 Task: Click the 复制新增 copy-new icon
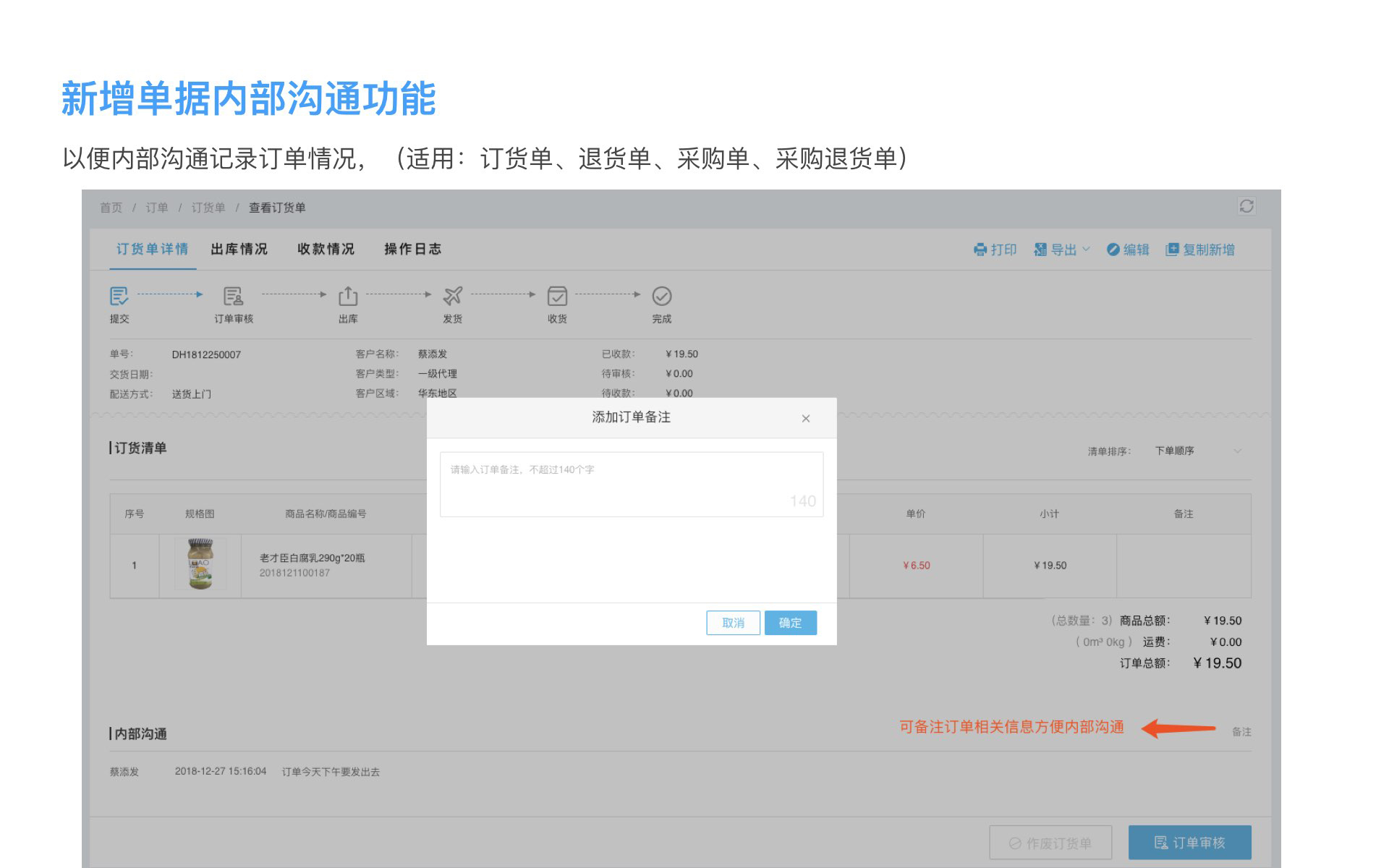(1172, 250)
